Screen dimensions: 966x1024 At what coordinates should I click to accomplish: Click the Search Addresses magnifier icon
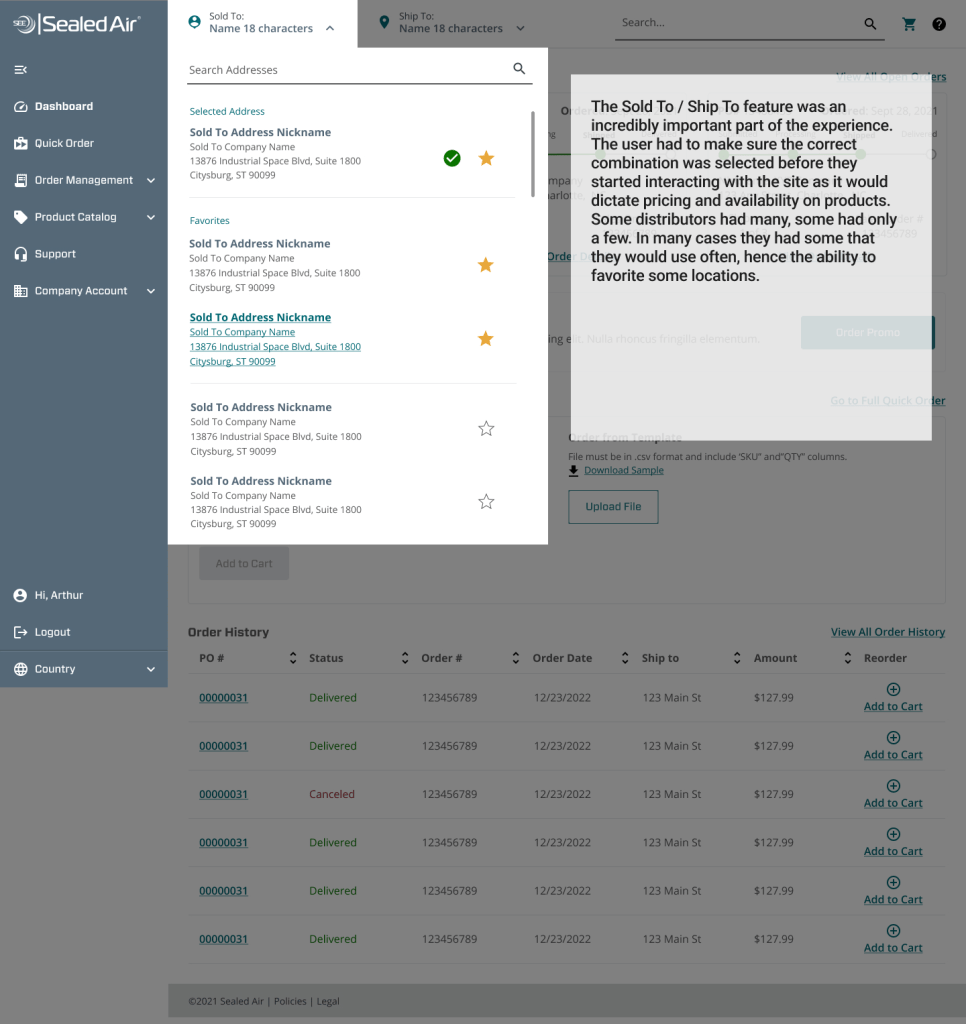click(519, 69)
